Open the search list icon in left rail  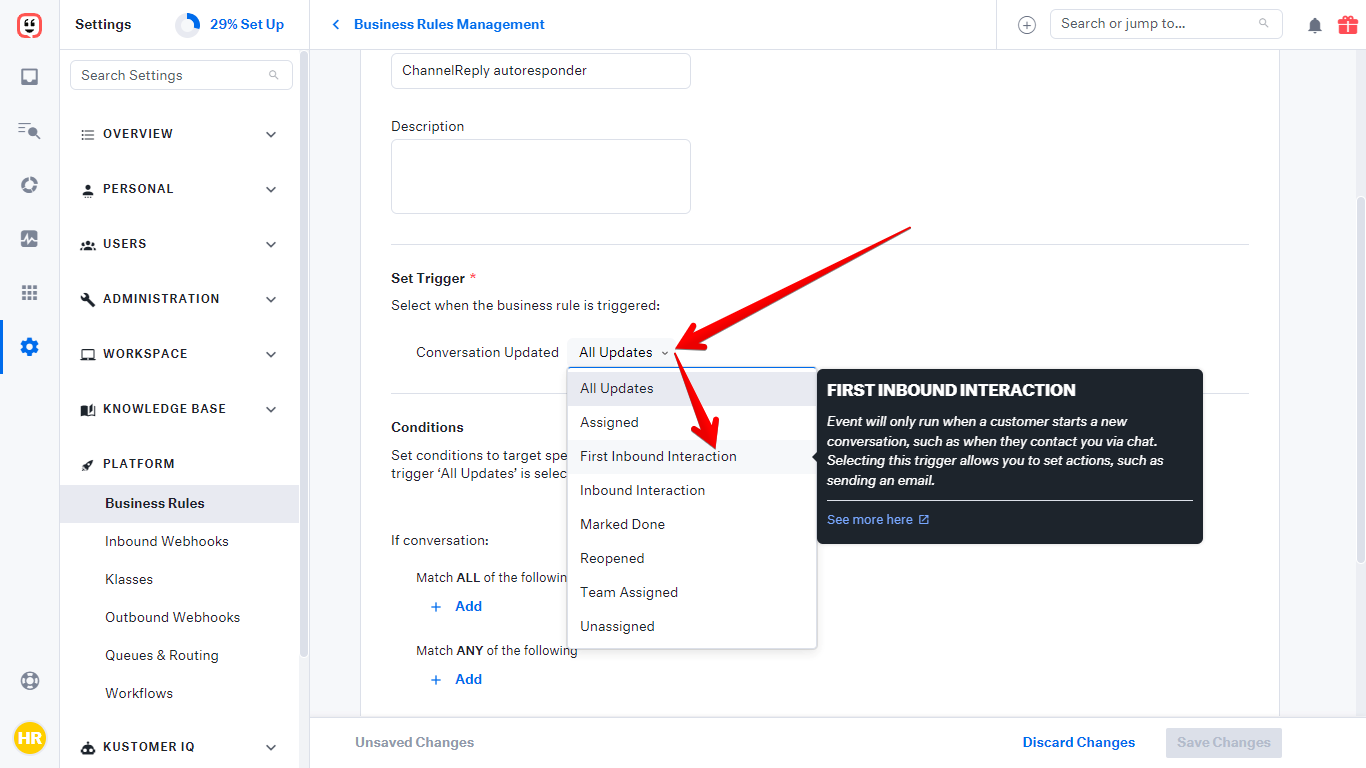(29, 130)
